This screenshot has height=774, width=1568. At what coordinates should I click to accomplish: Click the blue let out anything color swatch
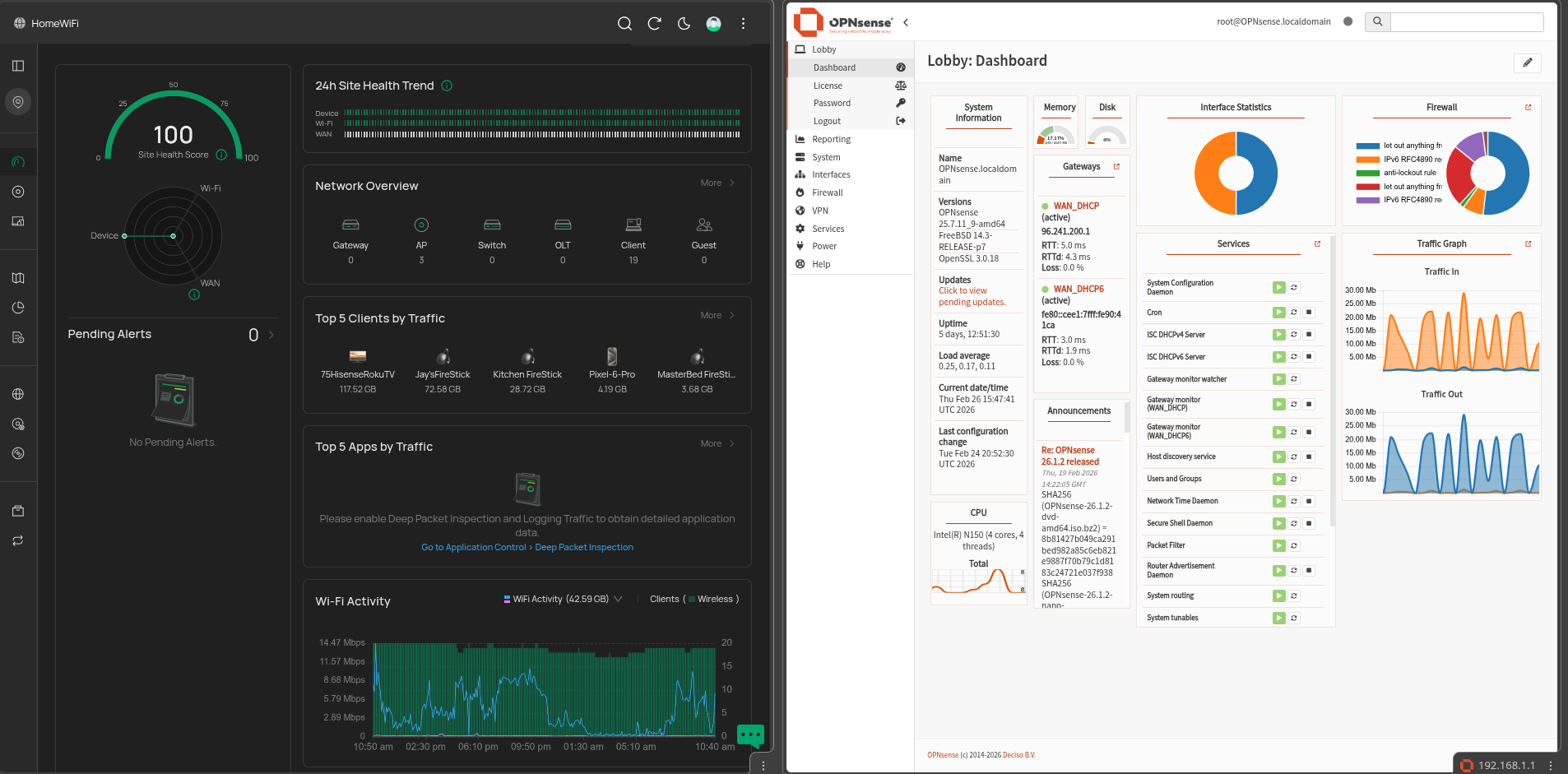click(1367, 146)
